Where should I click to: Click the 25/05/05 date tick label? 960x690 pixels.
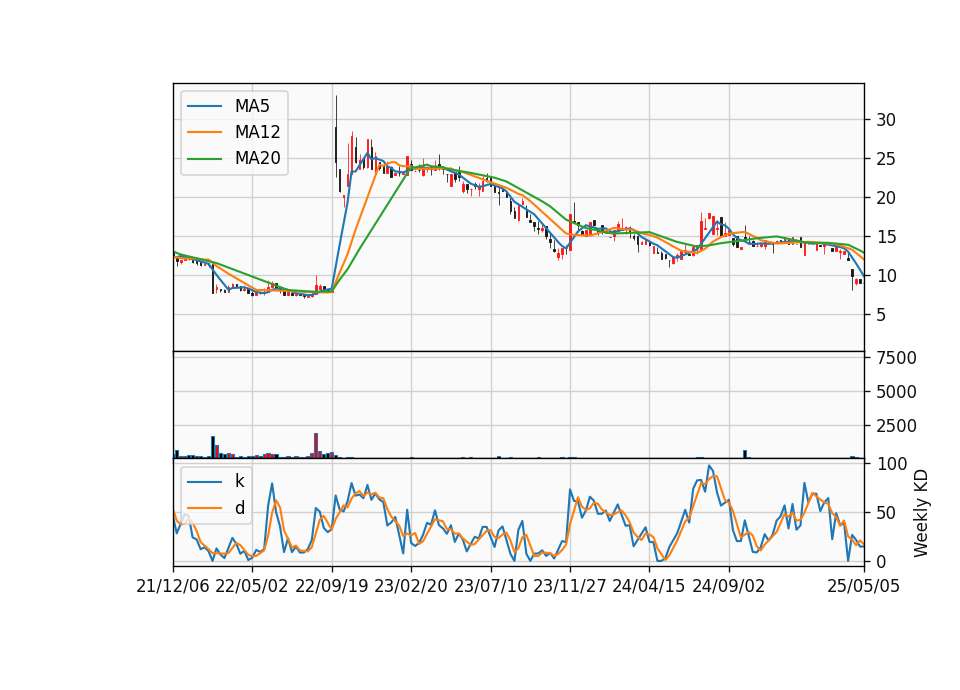pos(864,586)
